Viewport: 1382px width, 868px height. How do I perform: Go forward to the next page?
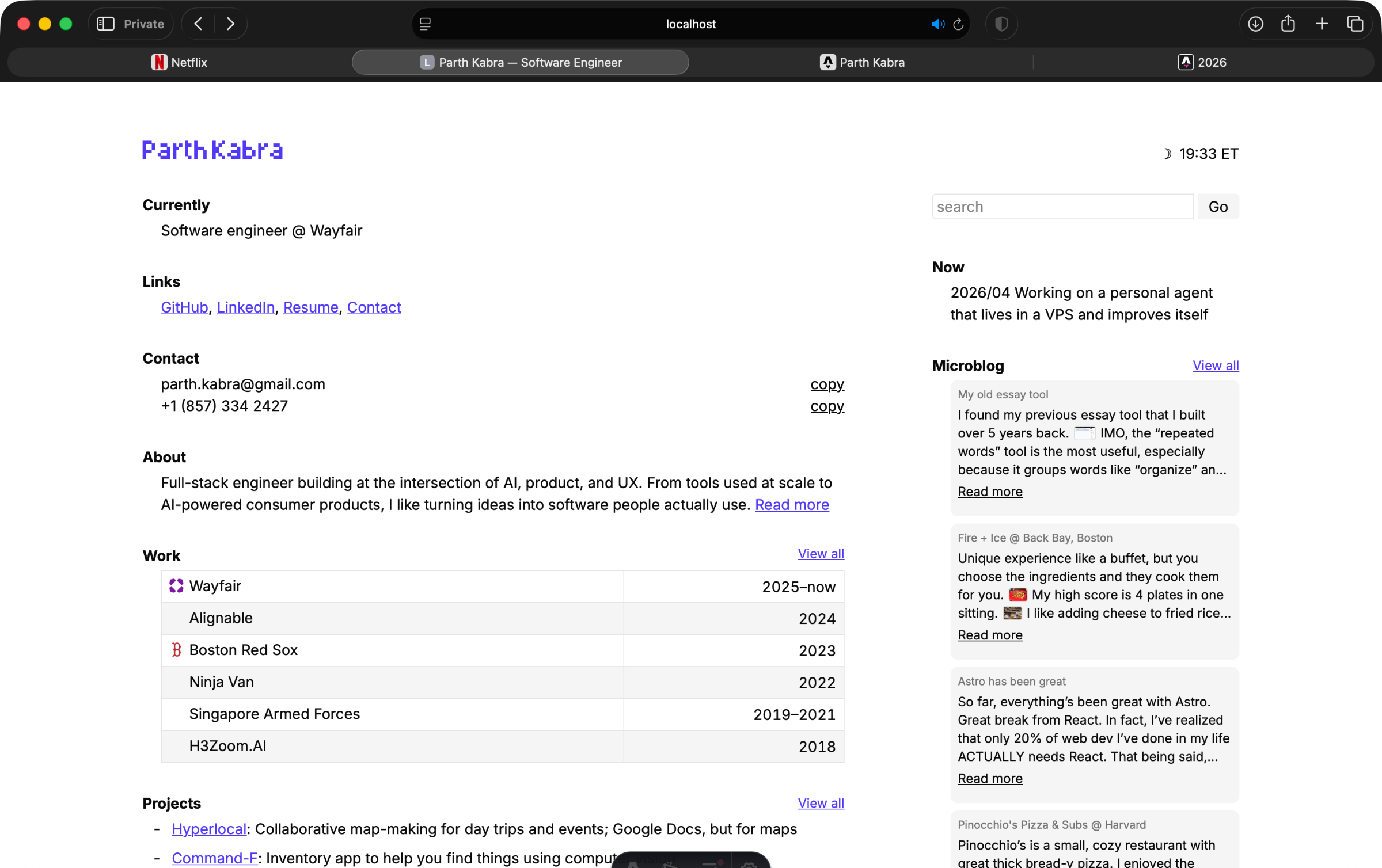(x=230, y=24)
